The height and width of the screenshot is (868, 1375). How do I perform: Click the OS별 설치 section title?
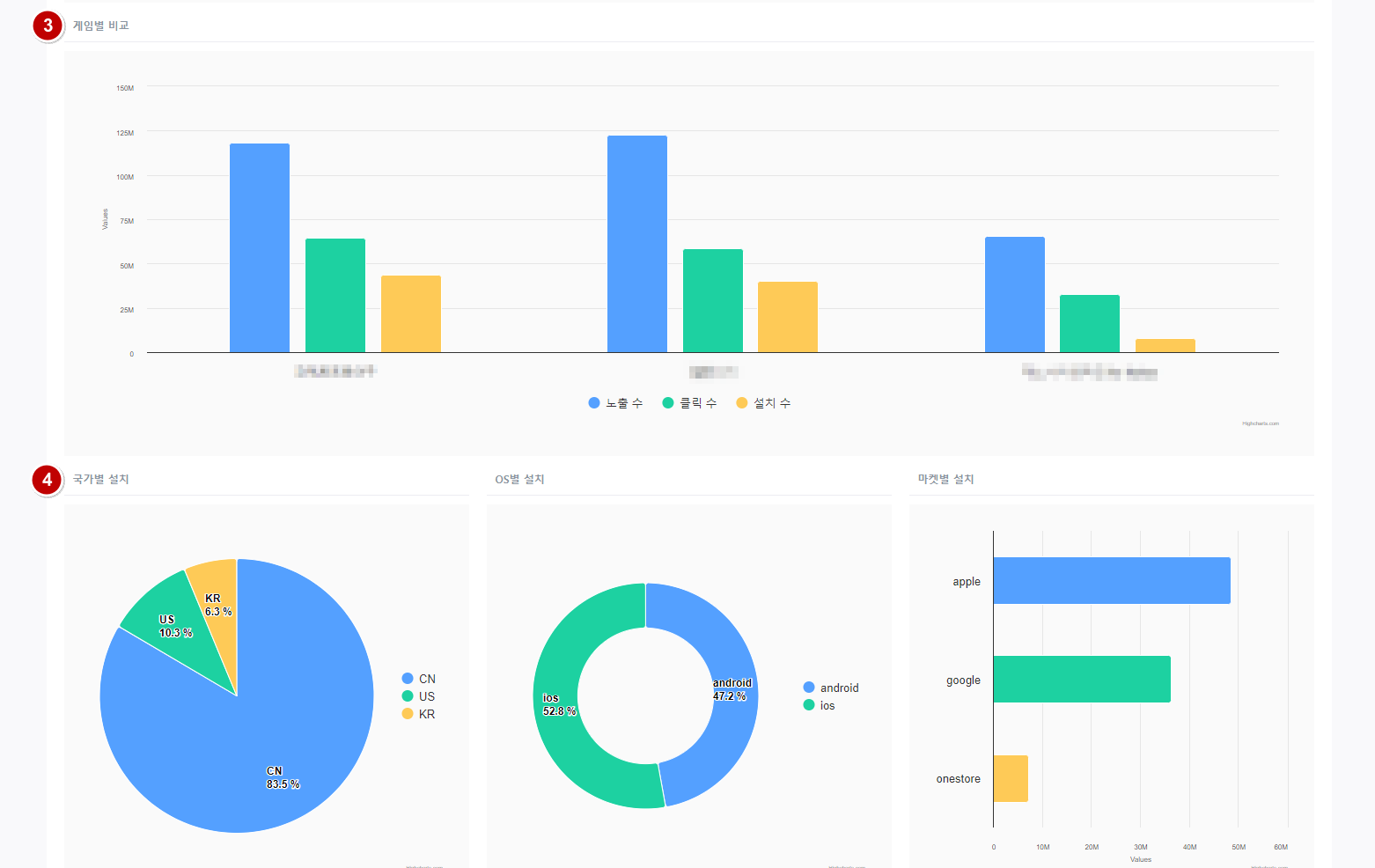coord(519,479)
